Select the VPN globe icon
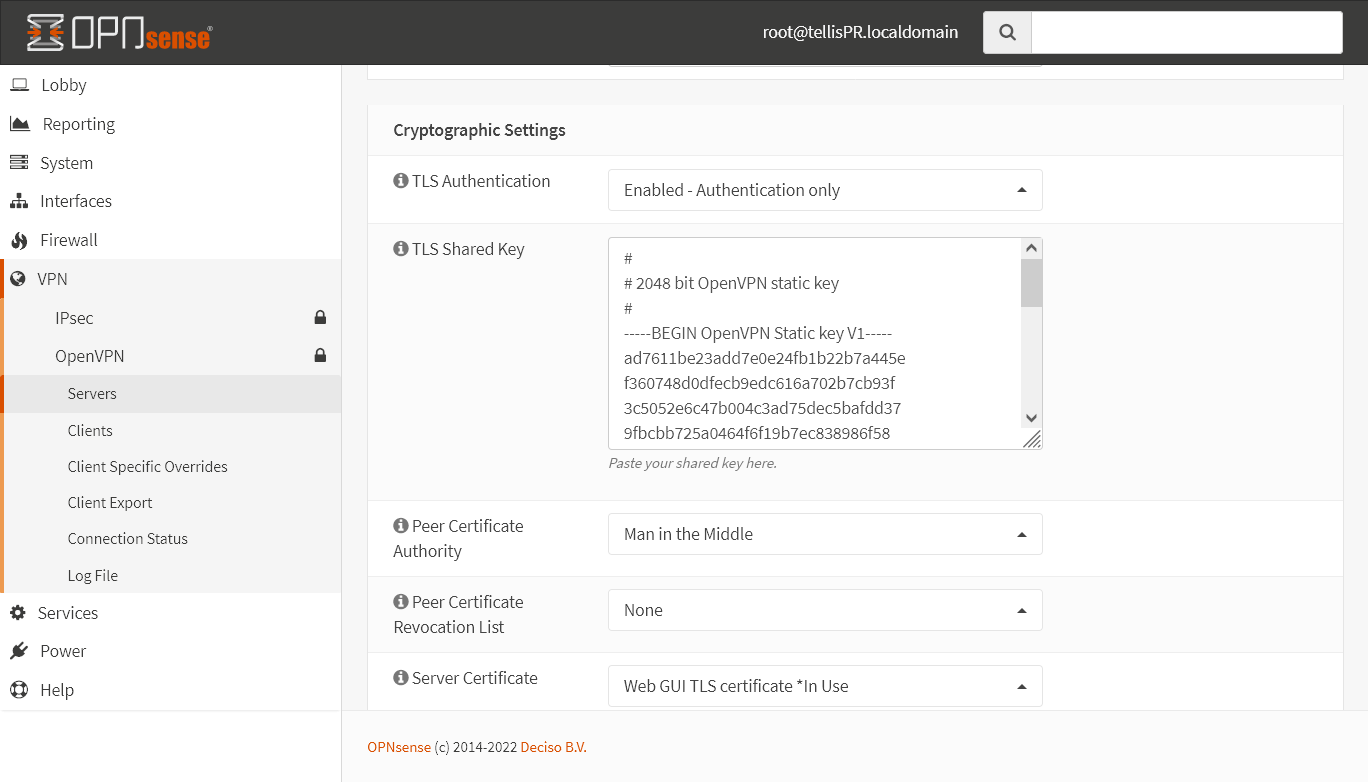The width and height of the screenshot is (1368, 782). click(x=20, y=278)
